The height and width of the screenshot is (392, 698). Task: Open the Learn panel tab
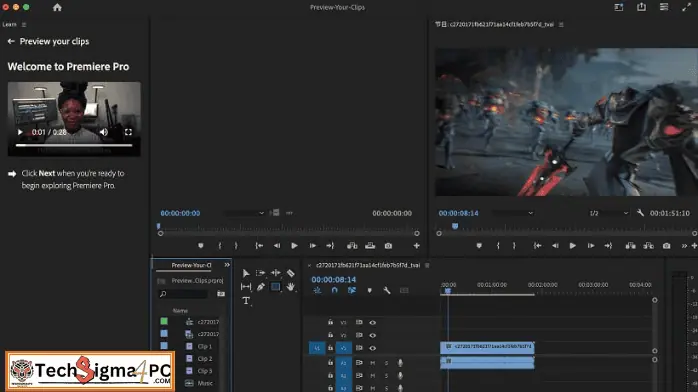point(9,24)
